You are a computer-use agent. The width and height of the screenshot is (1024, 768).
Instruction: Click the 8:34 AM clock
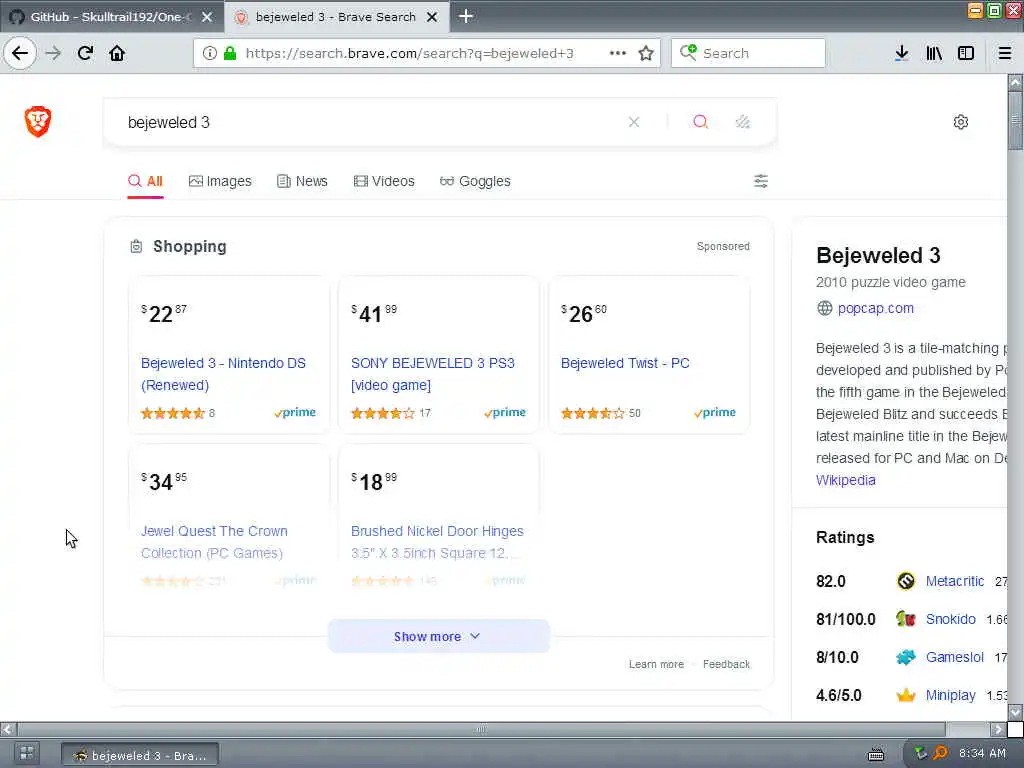click(x=982, y=753)
